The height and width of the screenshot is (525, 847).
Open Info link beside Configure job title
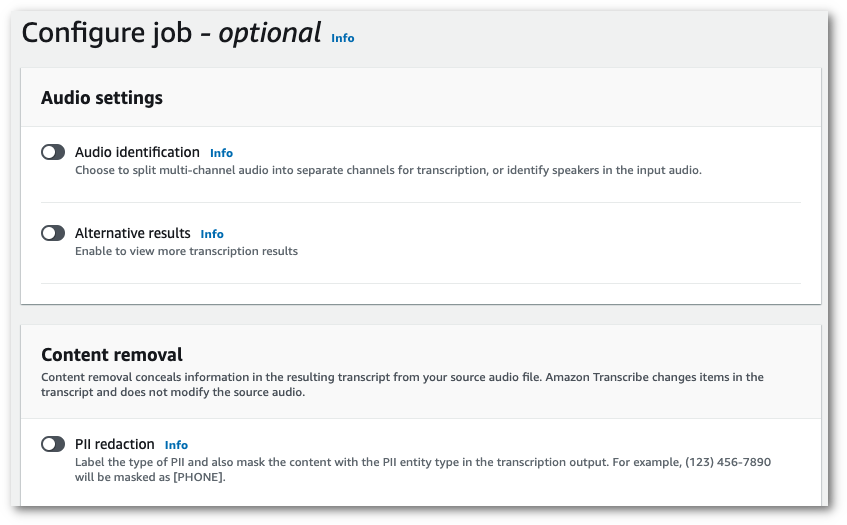tap(343, 38)
